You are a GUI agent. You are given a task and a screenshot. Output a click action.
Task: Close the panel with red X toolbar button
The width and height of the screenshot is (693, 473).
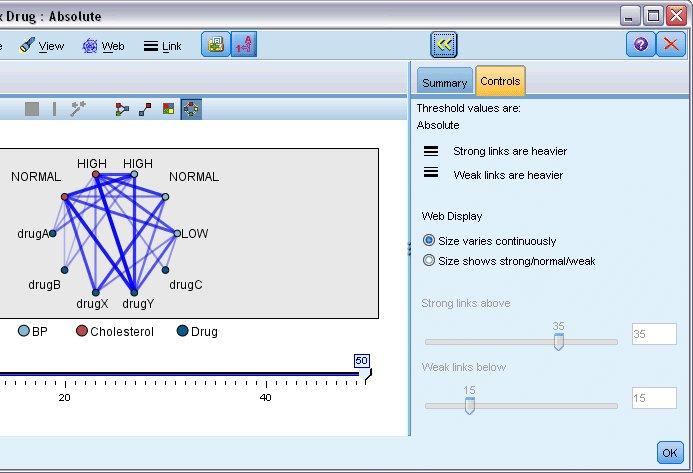tap(671, 44)
